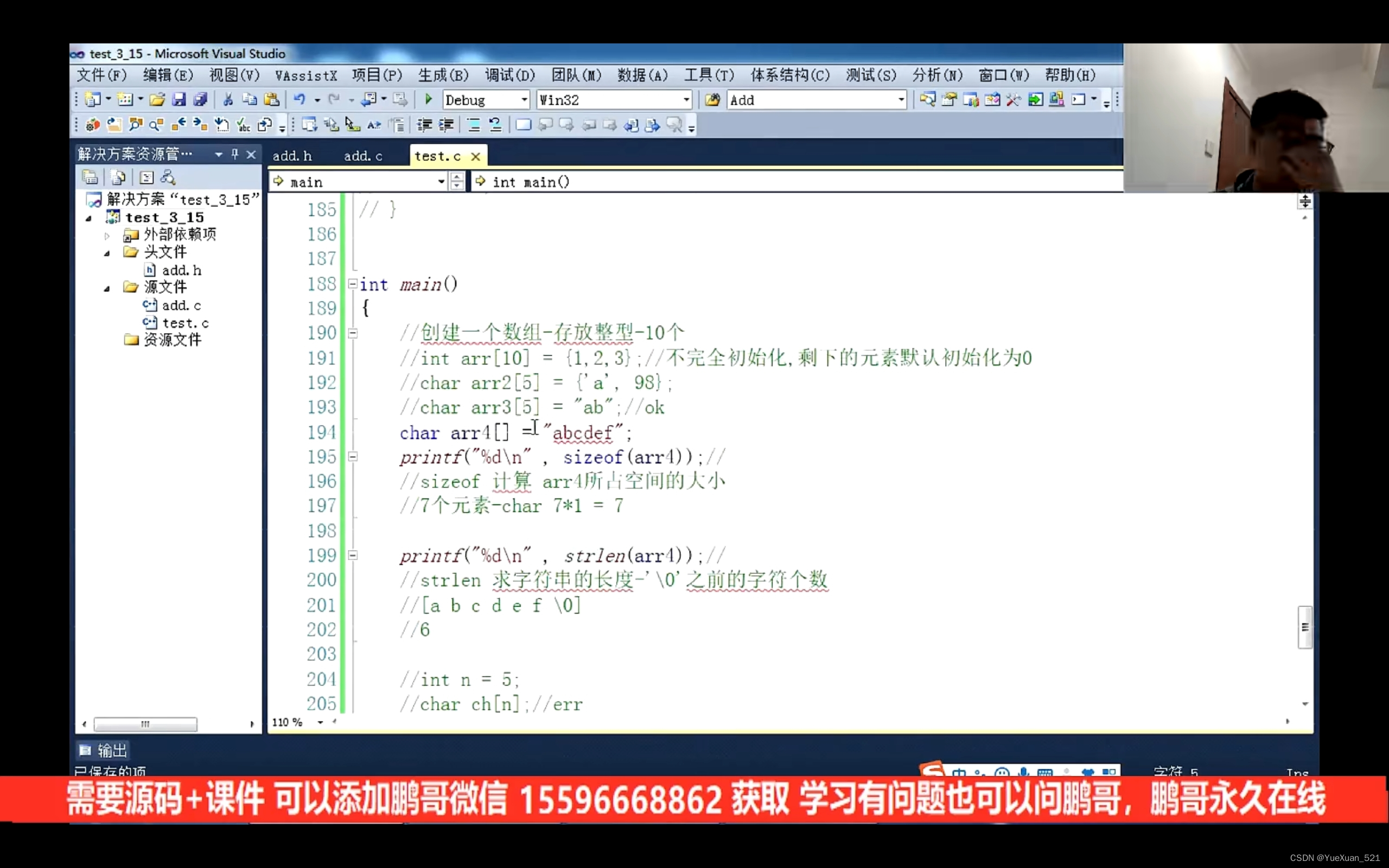Image resolution: width=1389 pixels, height=868 pixels.
Task: Open the Win32 platform dropdown
Action: click(686, 100)
